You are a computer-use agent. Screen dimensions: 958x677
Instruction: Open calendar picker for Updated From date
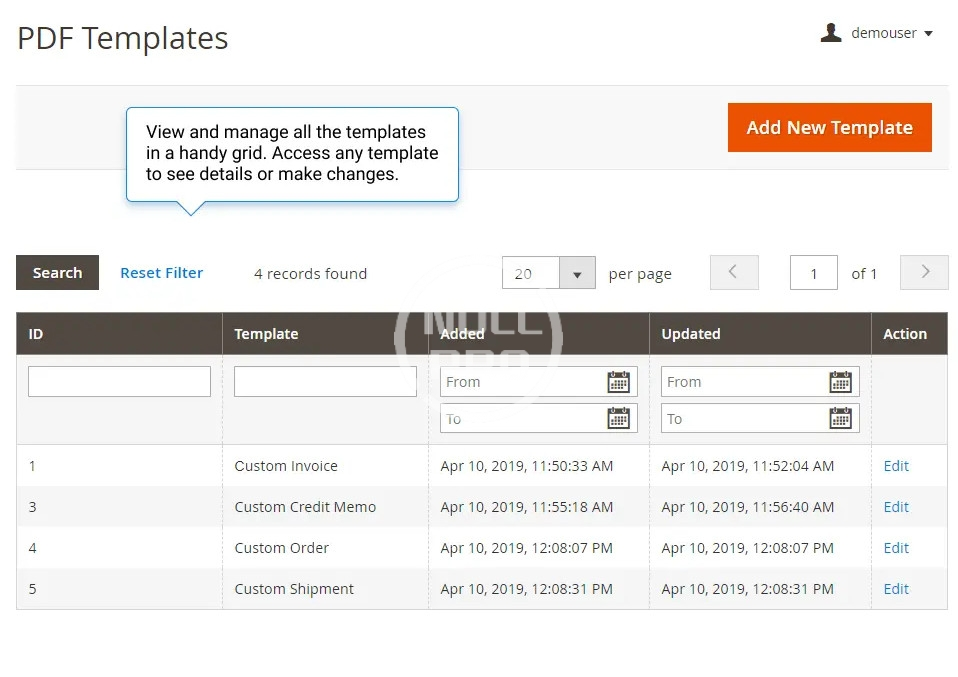[840, 382]
